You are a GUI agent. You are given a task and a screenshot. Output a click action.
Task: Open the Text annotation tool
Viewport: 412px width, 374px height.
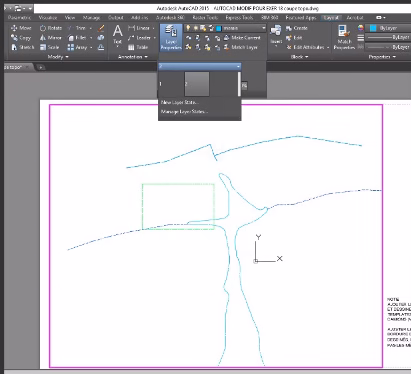point(117,35)
